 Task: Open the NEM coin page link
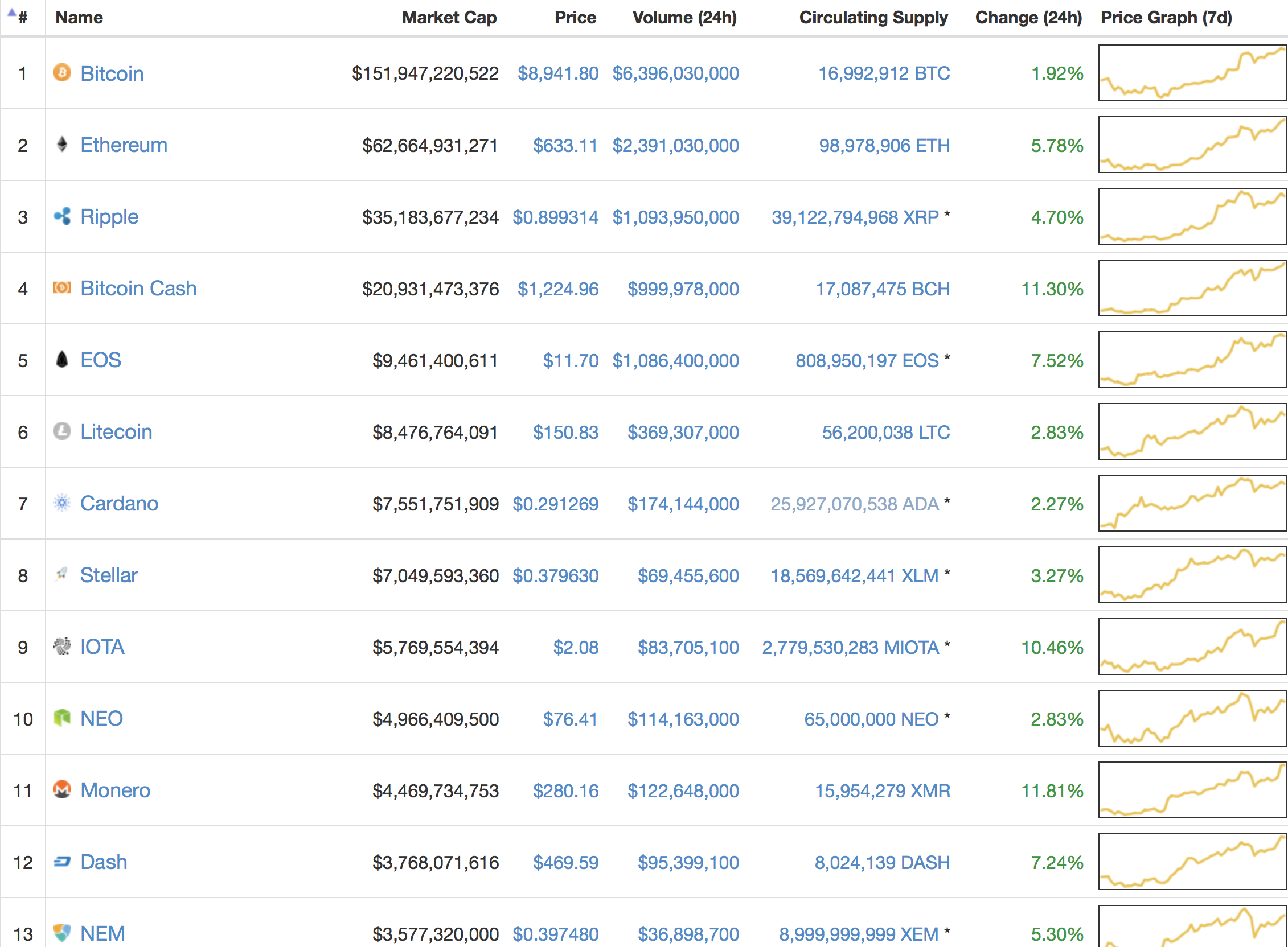point(102,933)
